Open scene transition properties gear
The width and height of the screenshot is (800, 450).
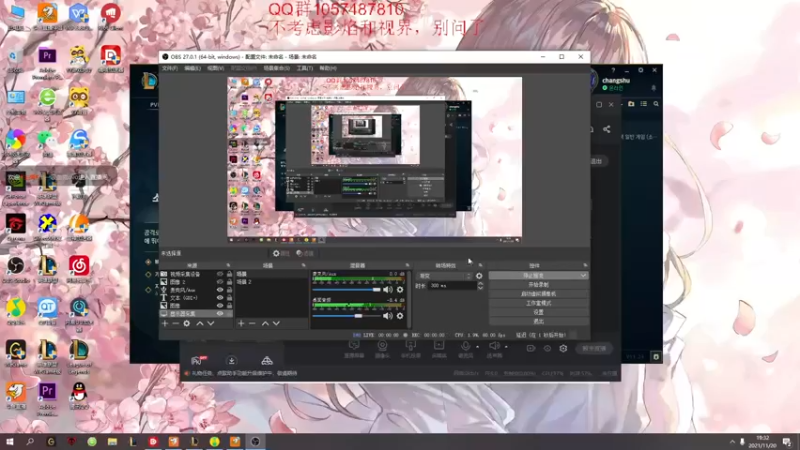(479, 276)
